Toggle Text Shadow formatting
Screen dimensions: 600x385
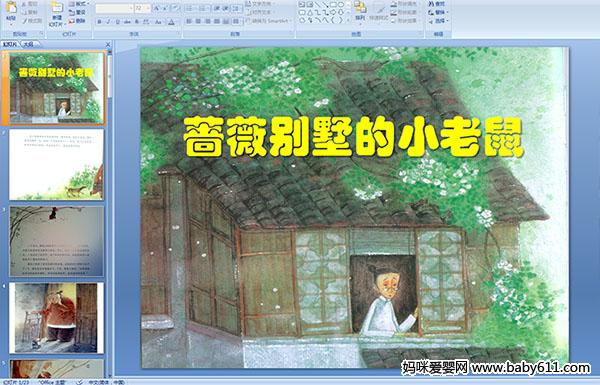(x=137, y=22)
